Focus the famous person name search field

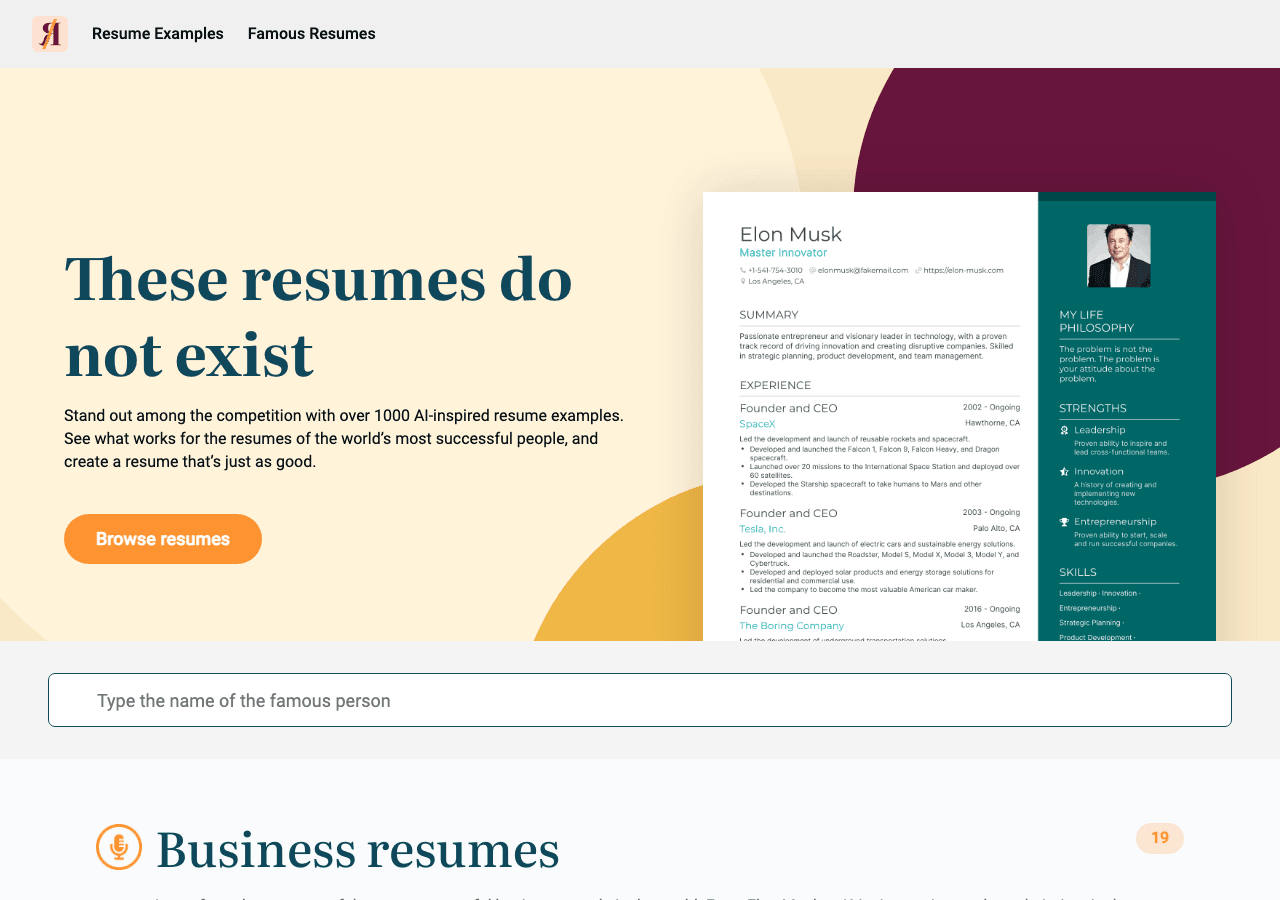[x=640, y=700]
